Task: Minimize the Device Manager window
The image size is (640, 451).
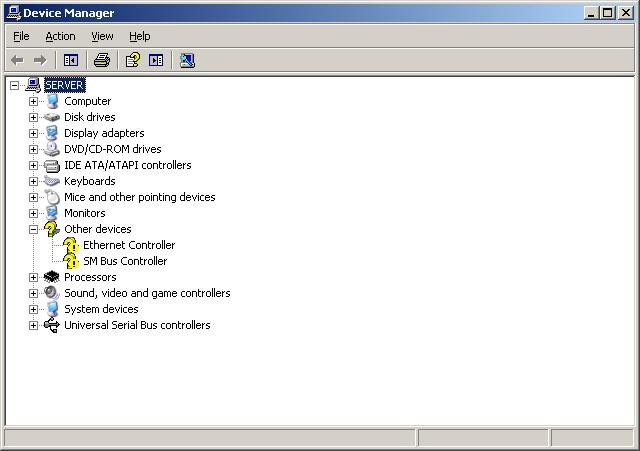Action: click(x=591, y=13)
